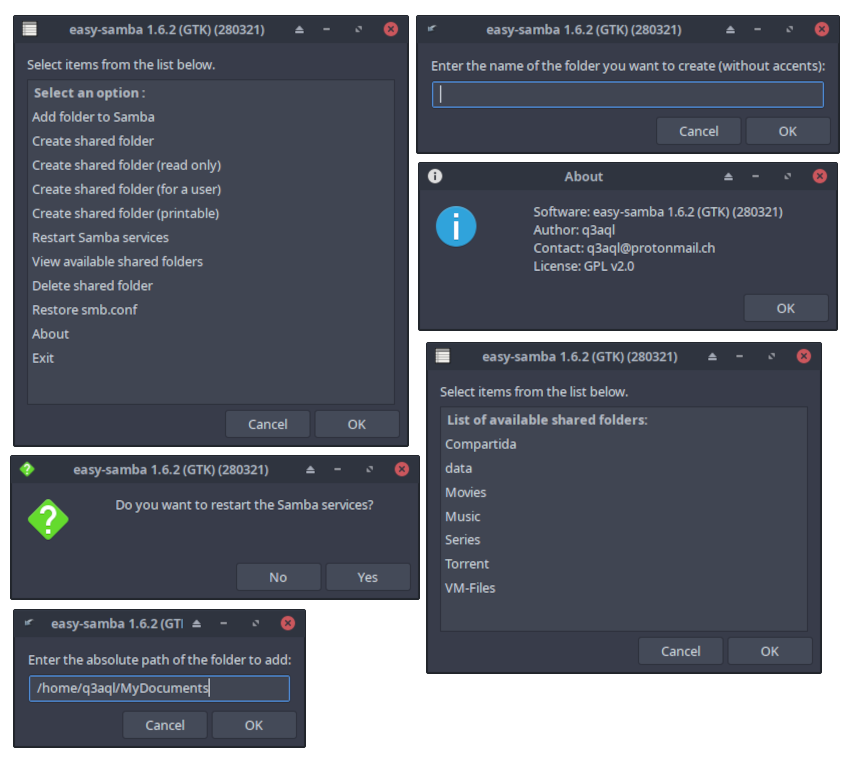Close the folder name dialog
850x760 pixels.
click(x=822, y=29)
